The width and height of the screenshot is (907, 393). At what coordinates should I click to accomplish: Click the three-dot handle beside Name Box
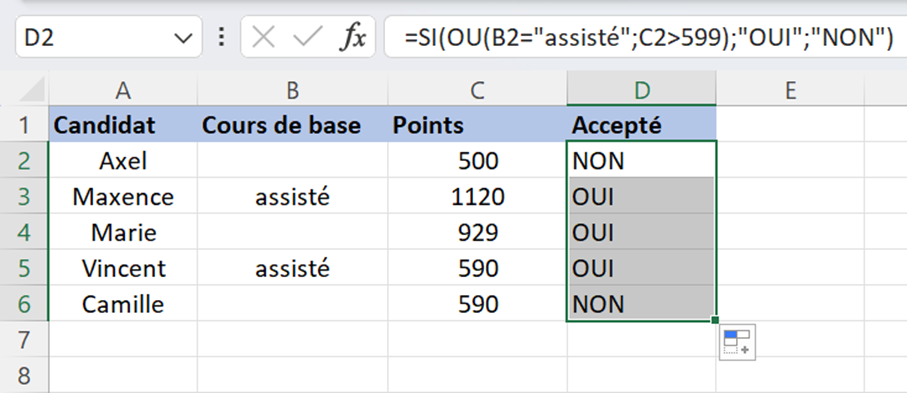point(221,38)
